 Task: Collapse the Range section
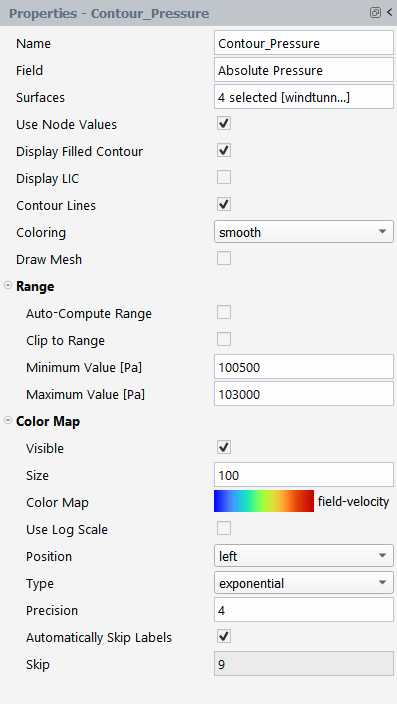(x=8, y=286)
